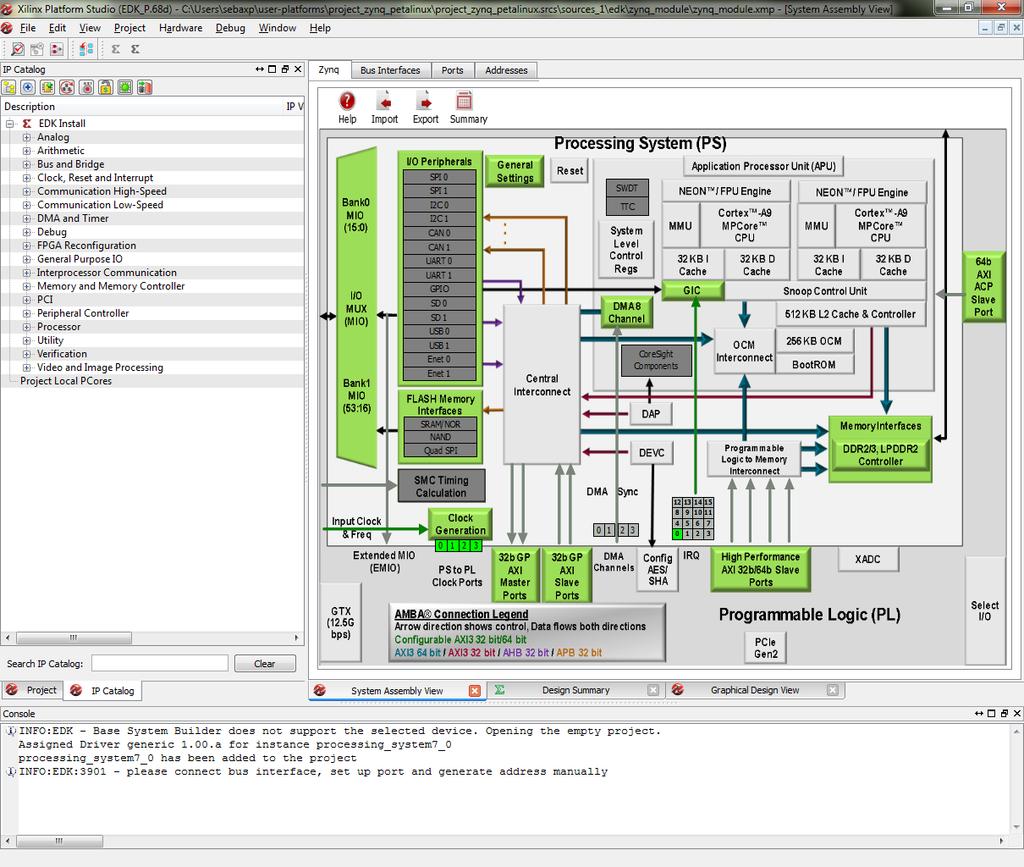Viewport: 1024px width, 867px height.
Task: Click the Import icon in the Zynq tab
Action: coord(385,108)
